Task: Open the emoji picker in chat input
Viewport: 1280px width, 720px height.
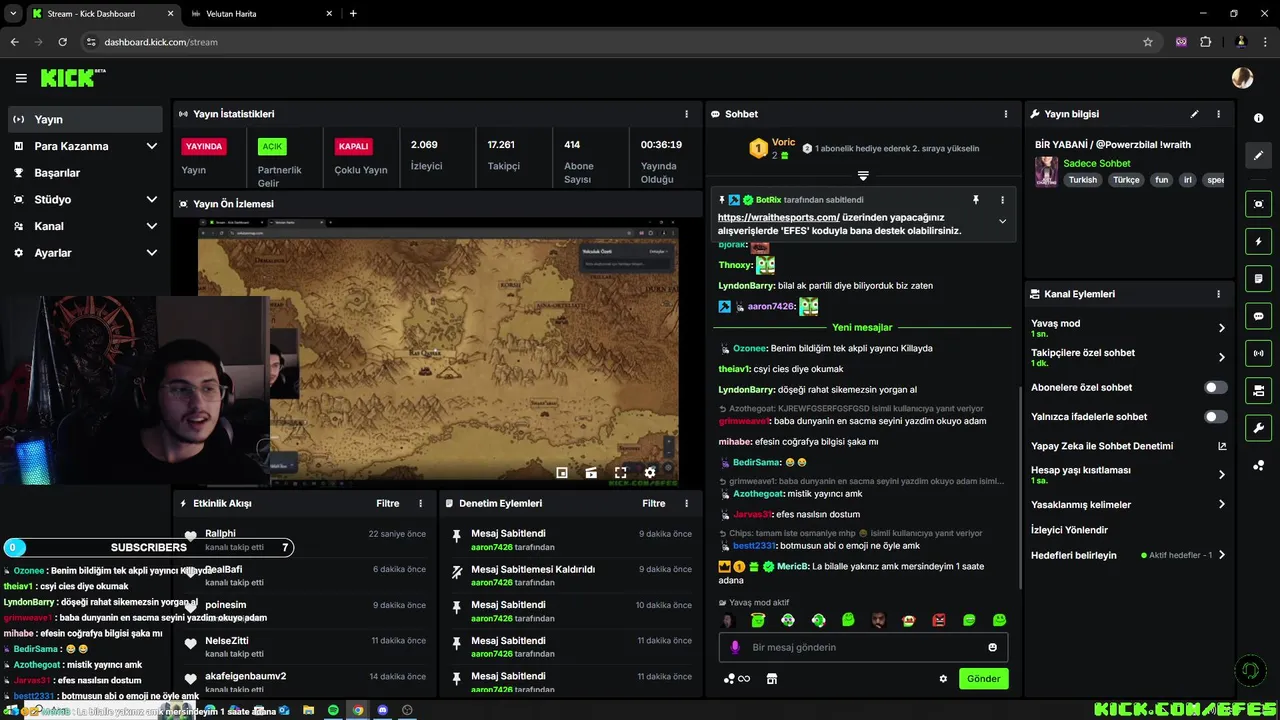Action: pyautogui.click(x=992, y=647)
